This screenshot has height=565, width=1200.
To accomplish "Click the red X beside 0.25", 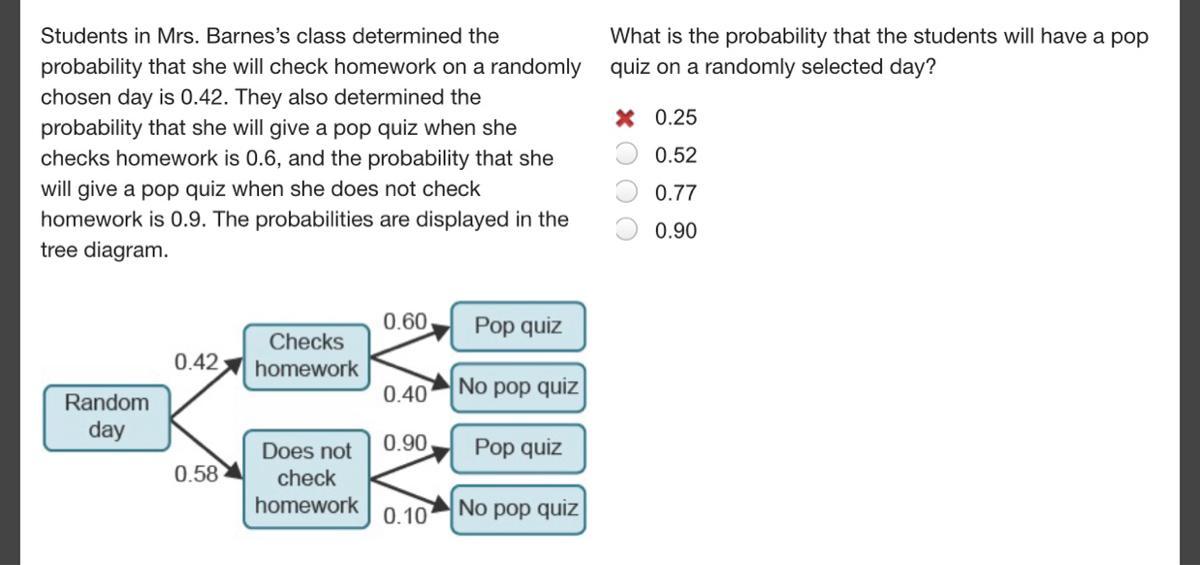I will [626, 118].
